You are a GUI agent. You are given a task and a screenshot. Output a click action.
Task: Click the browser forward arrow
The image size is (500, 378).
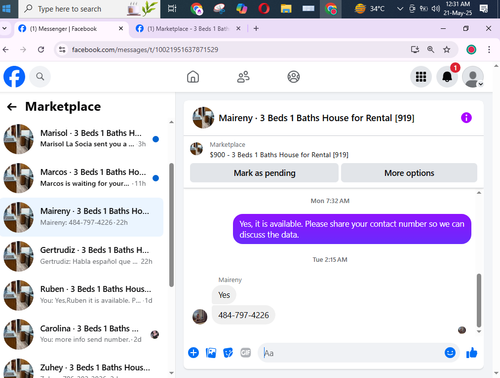[23, 50]
